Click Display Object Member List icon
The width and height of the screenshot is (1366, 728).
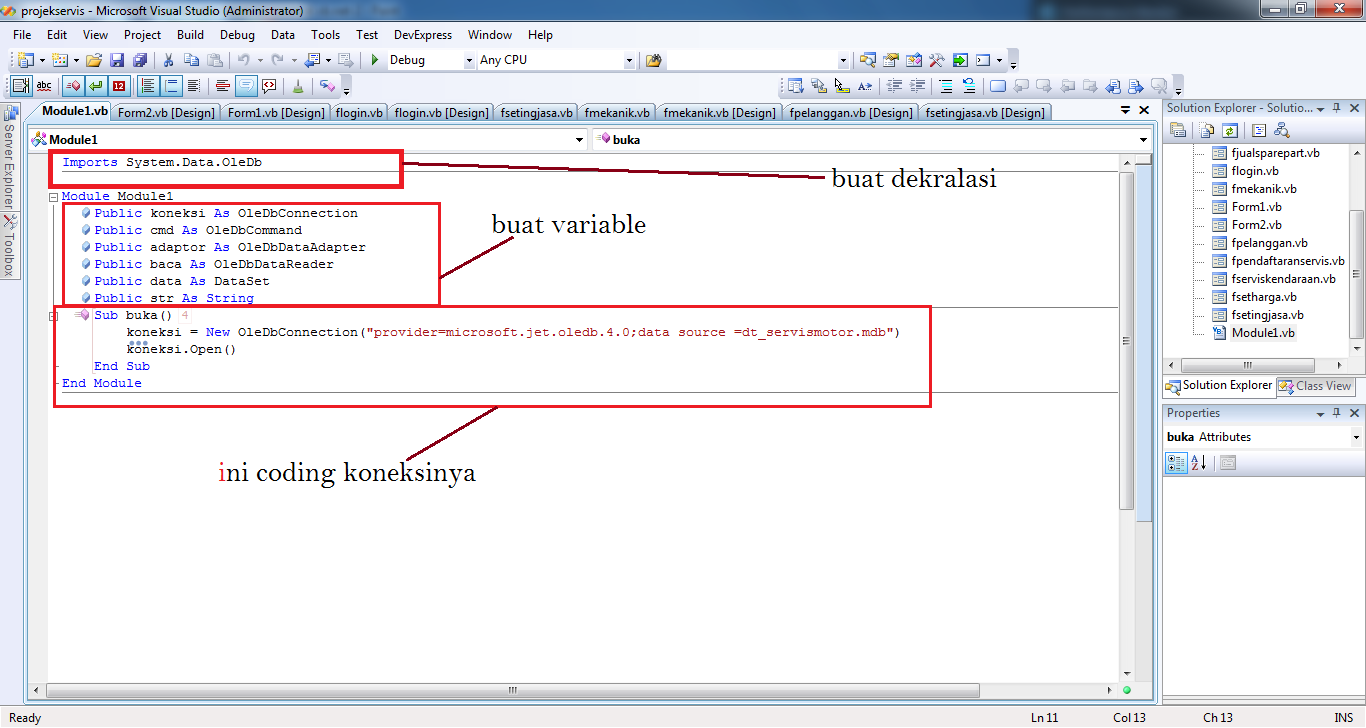click(x=796, y=85)
